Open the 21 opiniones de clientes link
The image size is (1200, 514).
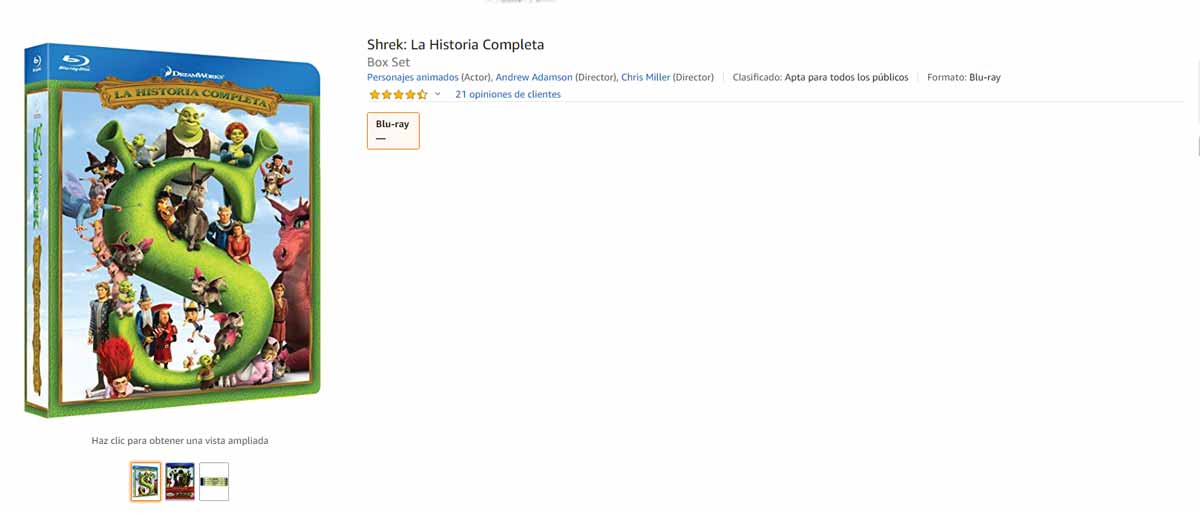coord(508,95)
